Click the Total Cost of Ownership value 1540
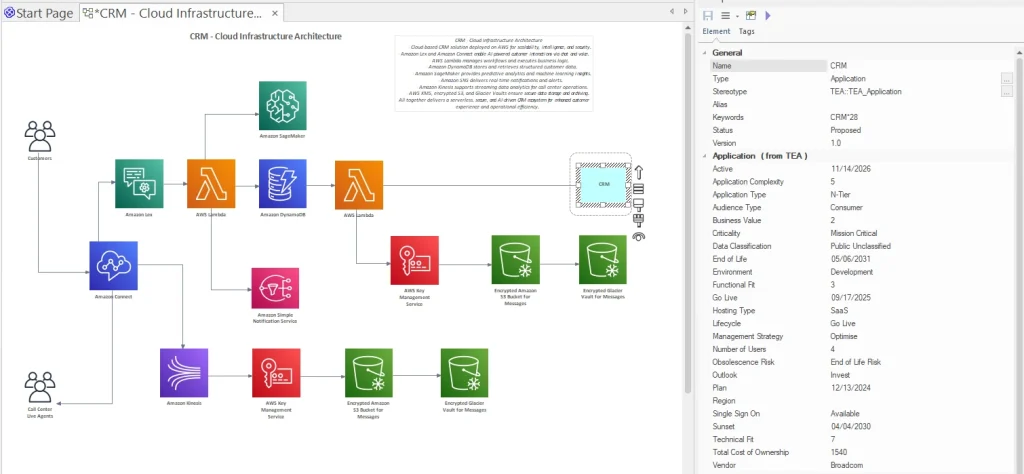The height and width of the screenshot is (474, 1024). coord(838,452)
